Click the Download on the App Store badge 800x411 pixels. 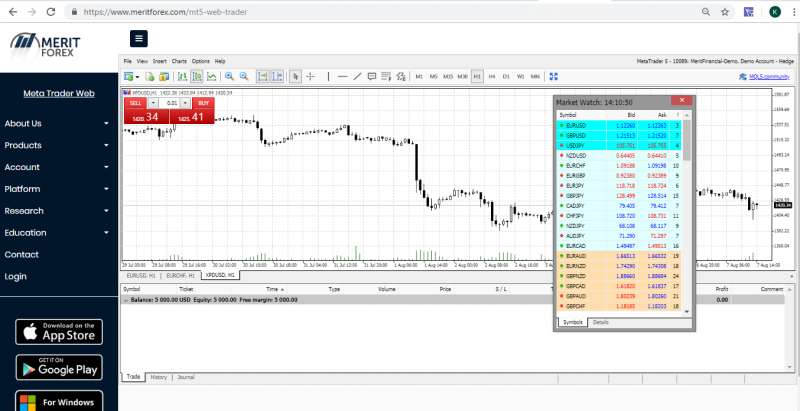59,332
